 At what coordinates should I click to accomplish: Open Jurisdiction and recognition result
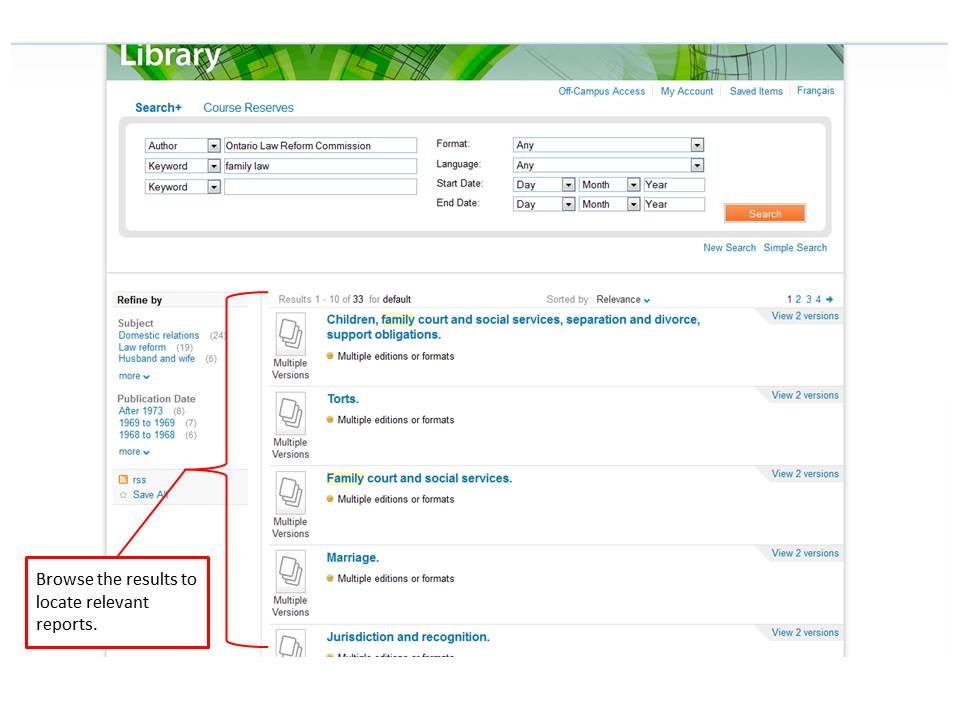pyautogui.click(x=408, y=637)
